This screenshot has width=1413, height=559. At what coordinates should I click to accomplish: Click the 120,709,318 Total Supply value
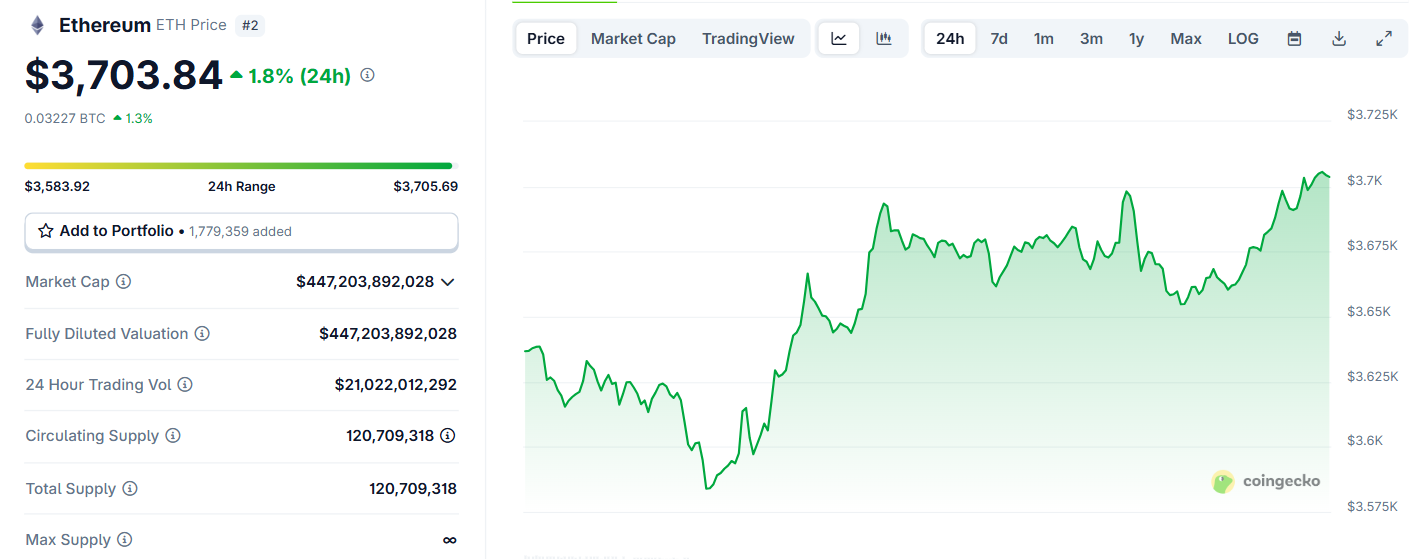click(413, 489)
